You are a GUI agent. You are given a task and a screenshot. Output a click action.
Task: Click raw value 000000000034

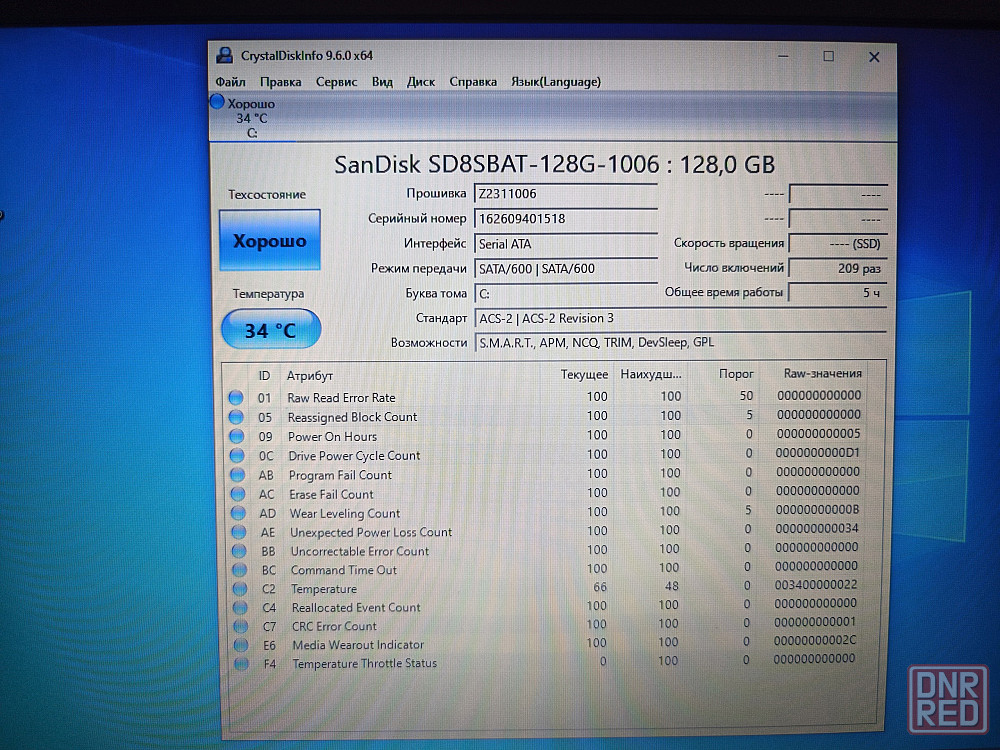[817, 529]
